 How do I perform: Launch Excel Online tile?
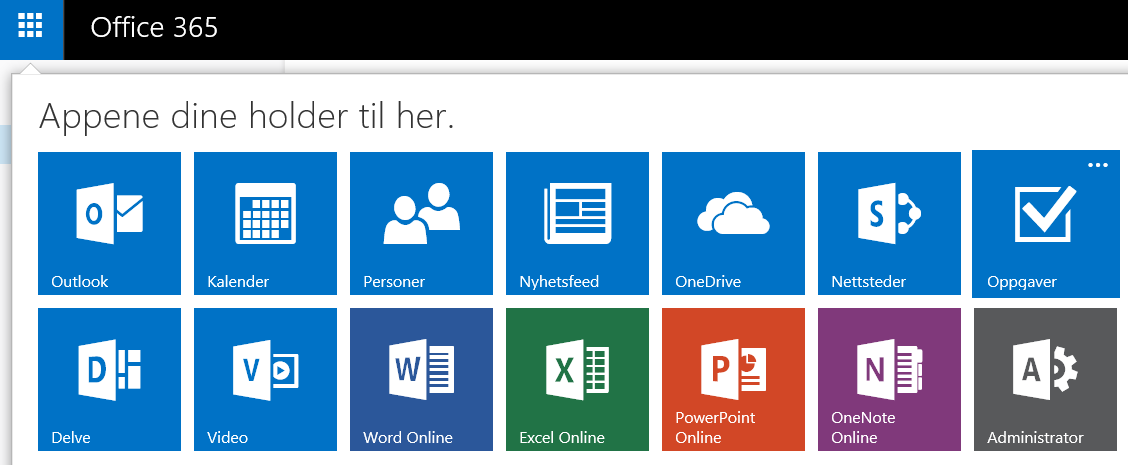click(x=578, y=379)
